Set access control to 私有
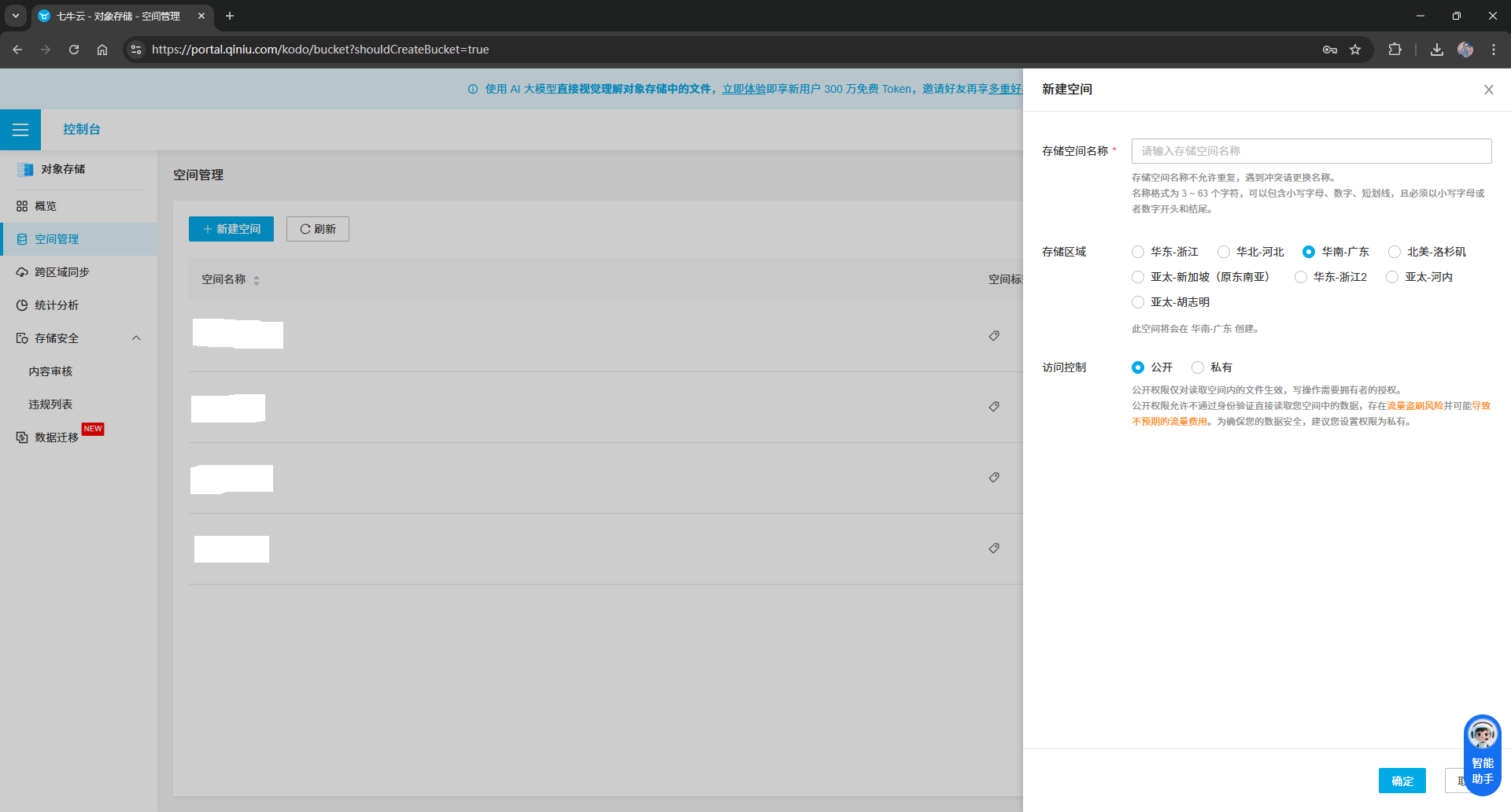 point(1198,367)
